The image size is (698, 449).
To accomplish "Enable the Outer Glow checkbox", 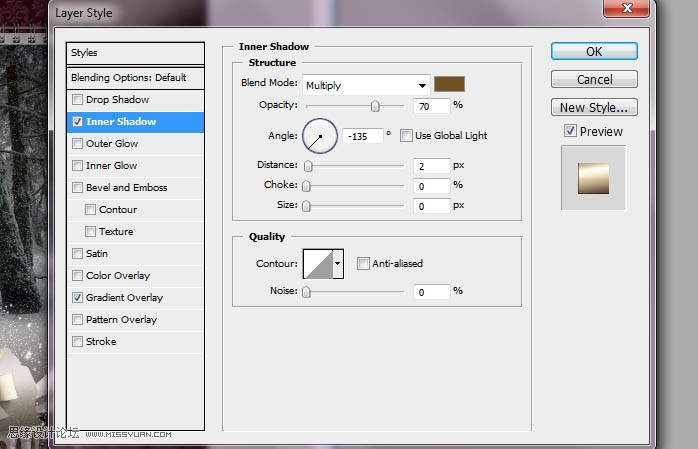I will (x=77, y=143).
